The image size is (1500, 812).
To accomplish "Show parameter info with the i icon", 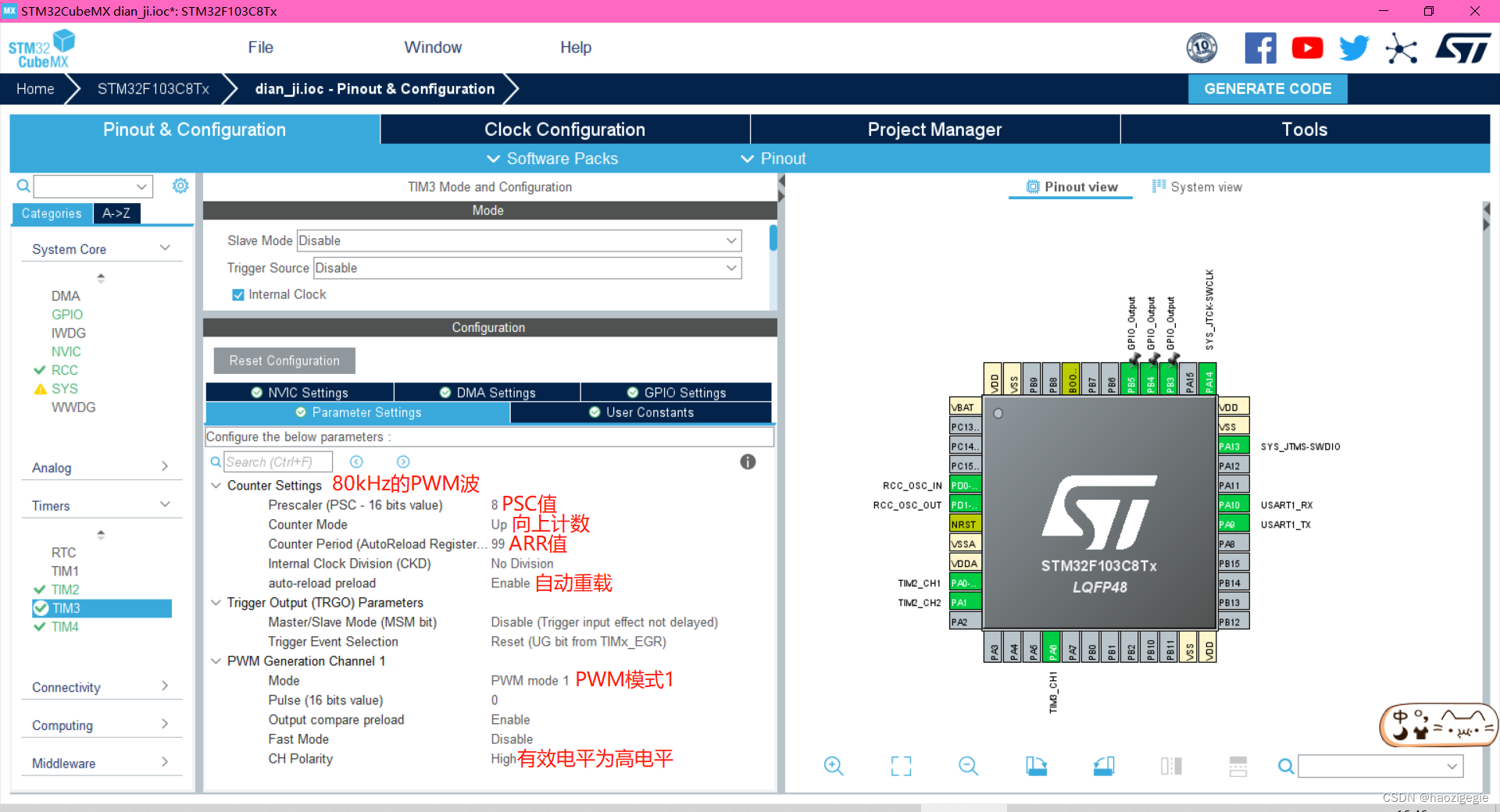I will [x=748, y=461].
